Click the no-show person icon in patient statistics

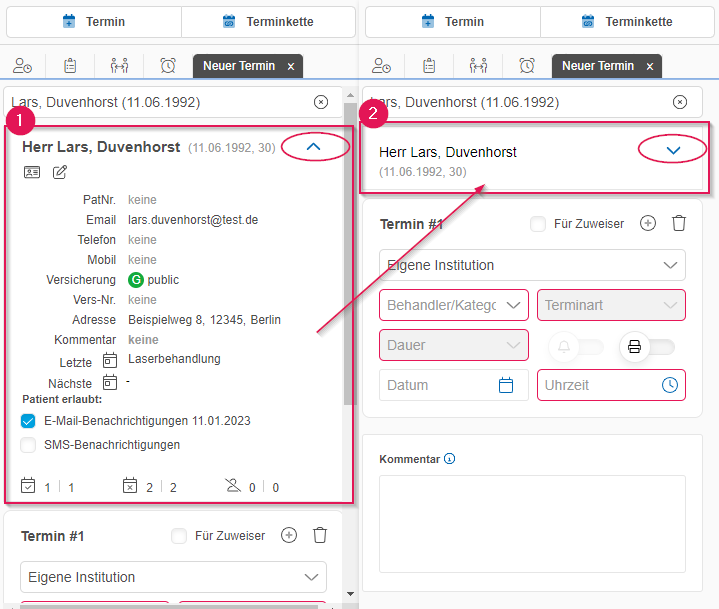pyautogui.click(x=233, y=487)
